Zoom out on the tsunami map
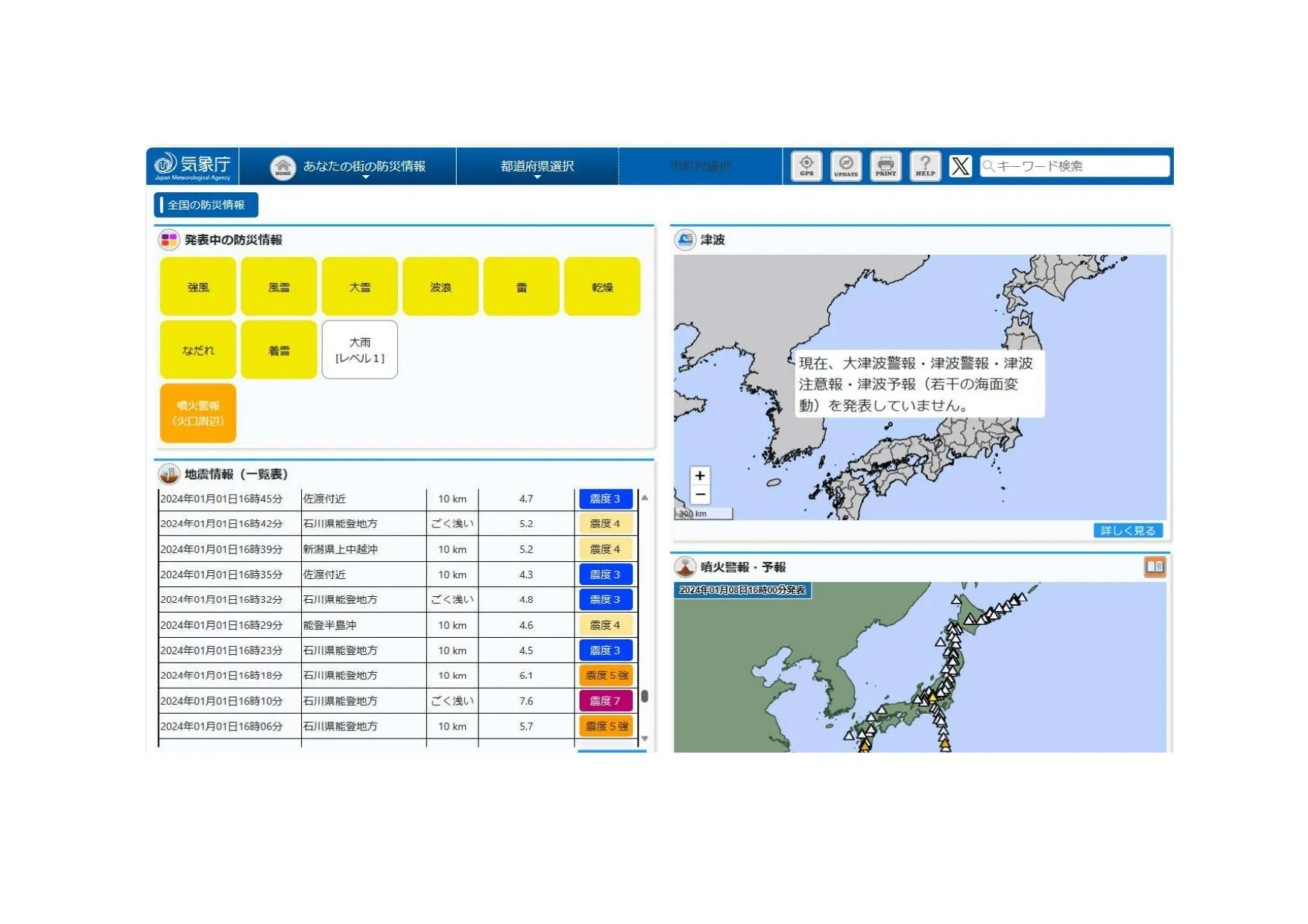 pyautogui.click(x=699, y=494)
